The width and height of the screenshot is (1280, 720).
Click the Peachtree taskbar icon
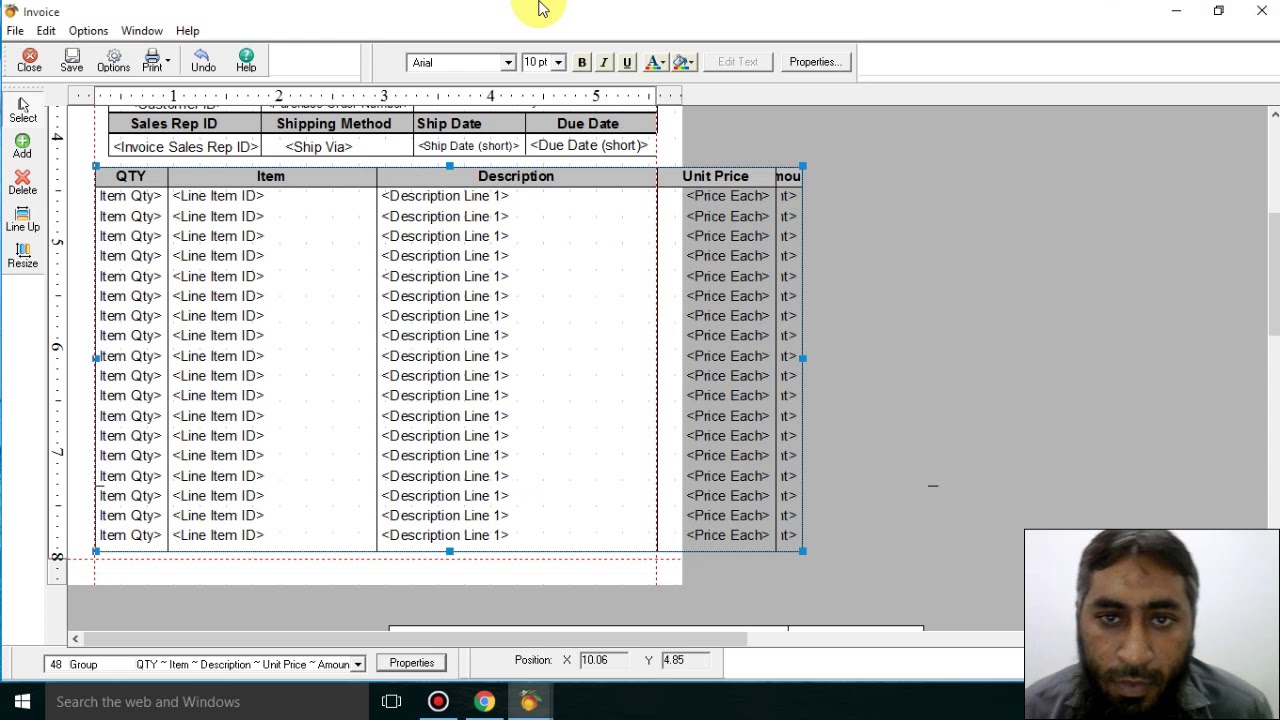(530, 702)
